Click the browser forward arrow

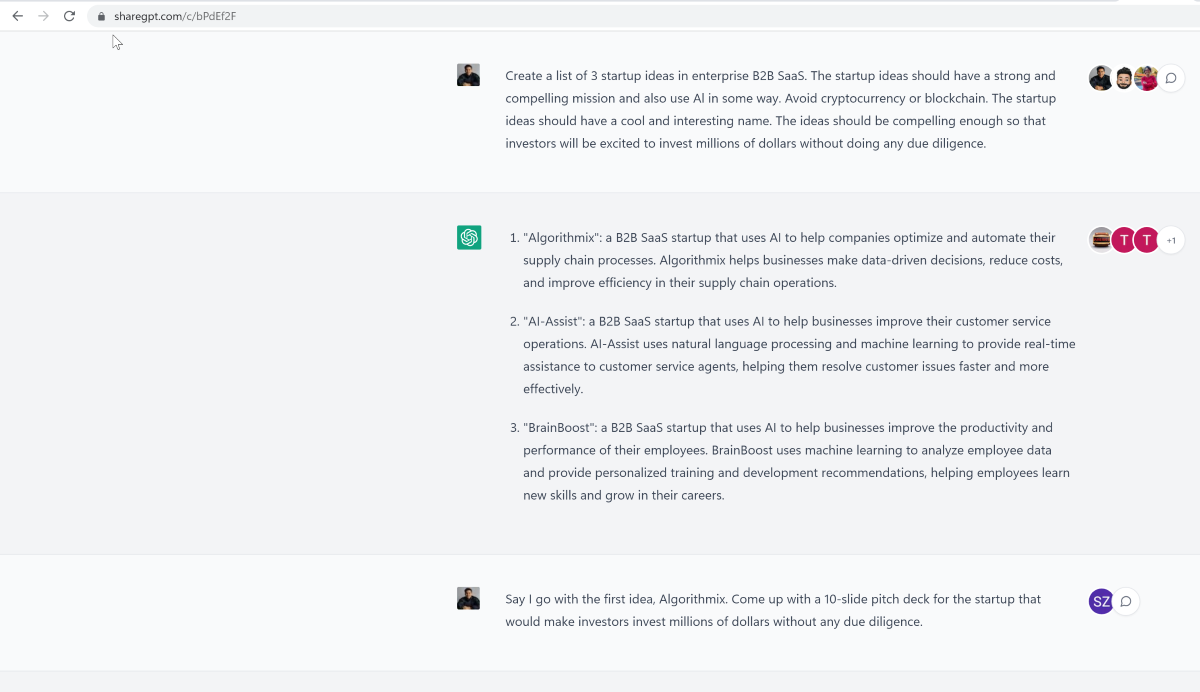[43, 16]
